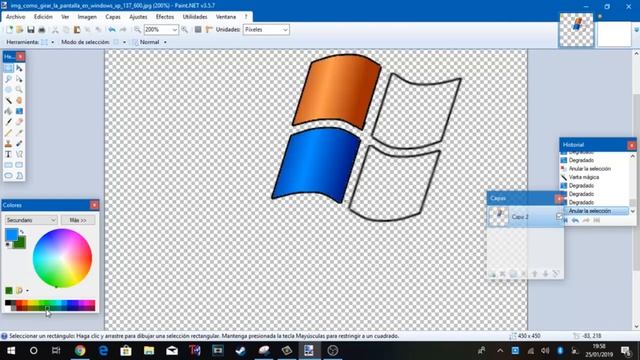Toggle the pixel grid button
The width and height of the screenshot is (640, 360).
(x=198, y=30)
